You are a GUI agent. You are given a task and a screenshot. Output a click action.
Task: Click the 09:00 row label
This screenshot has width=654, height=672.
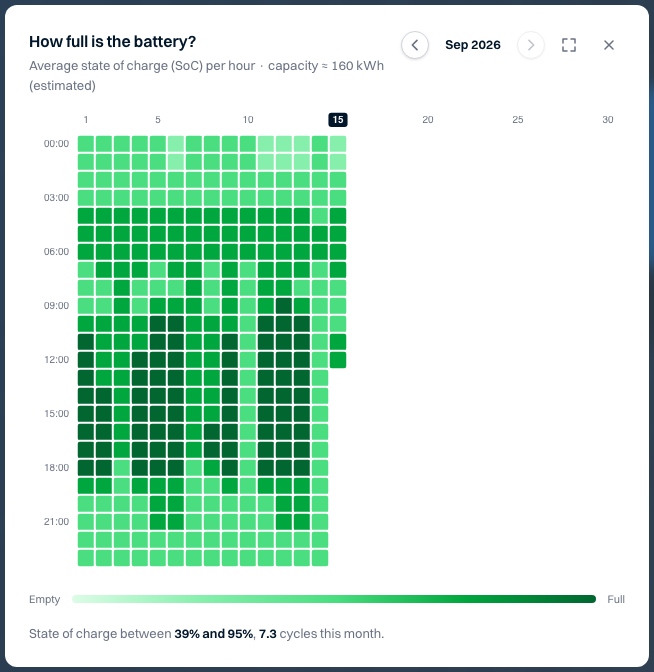coord(56,306)
